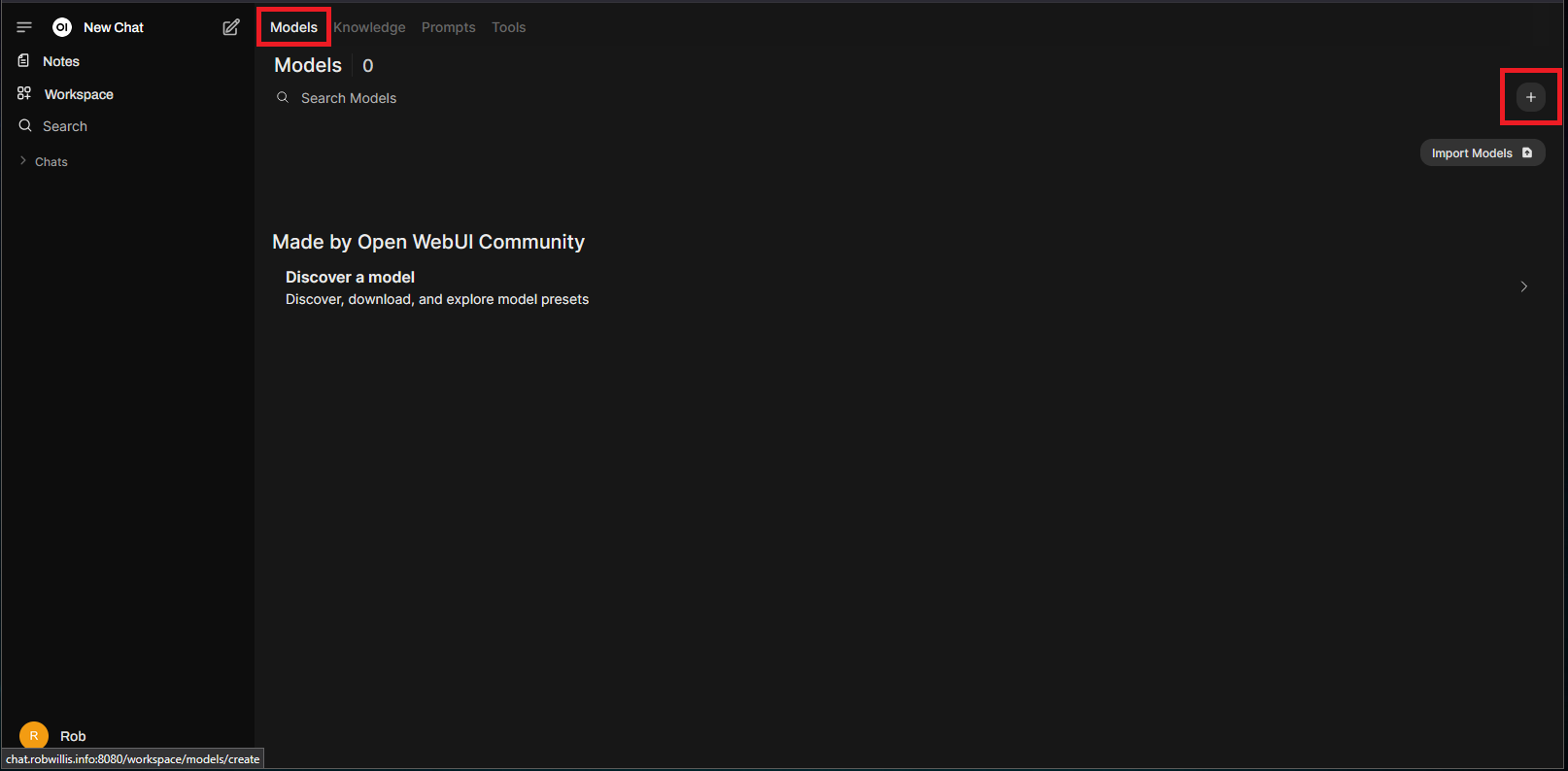Click the plus icon to create model
The image size is (1568, 771).
point(1531,97)
